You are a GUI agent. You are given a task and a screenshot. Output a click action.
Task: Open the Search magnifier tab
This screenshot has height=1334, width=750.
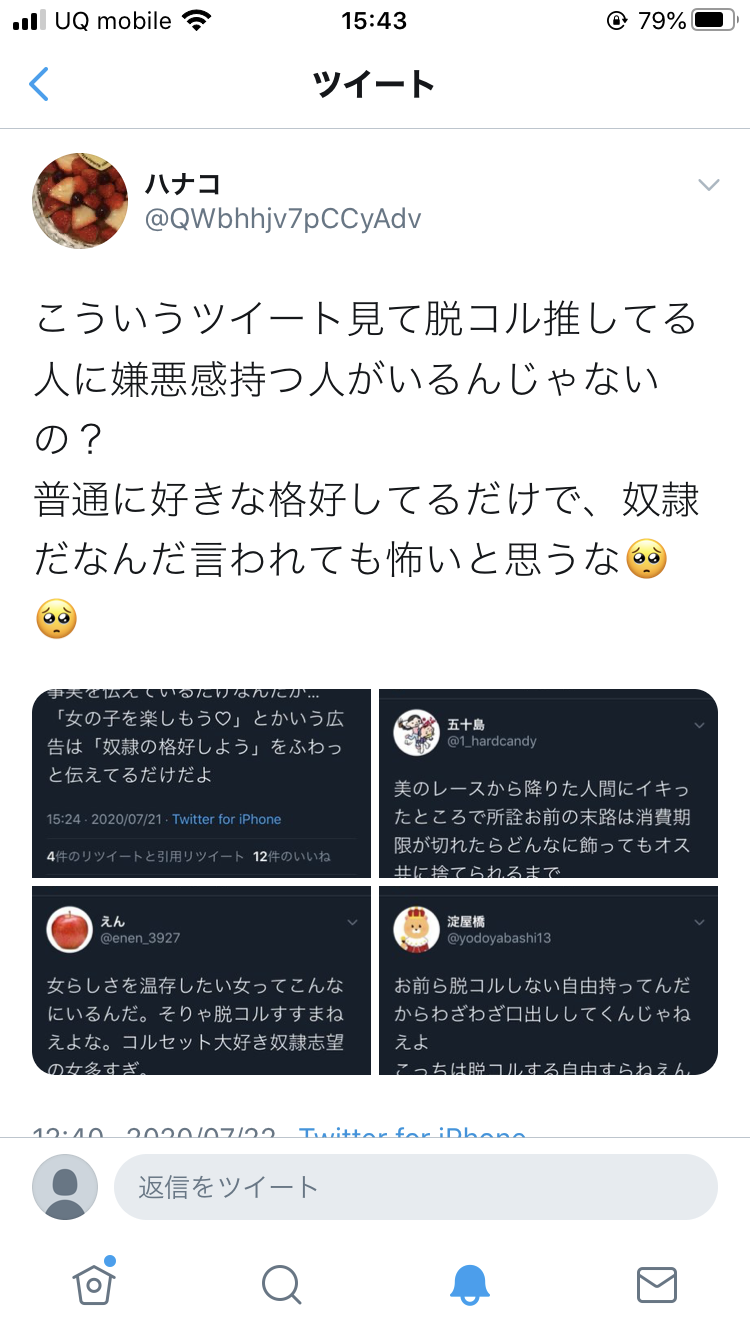click(x=281, y=1283)
